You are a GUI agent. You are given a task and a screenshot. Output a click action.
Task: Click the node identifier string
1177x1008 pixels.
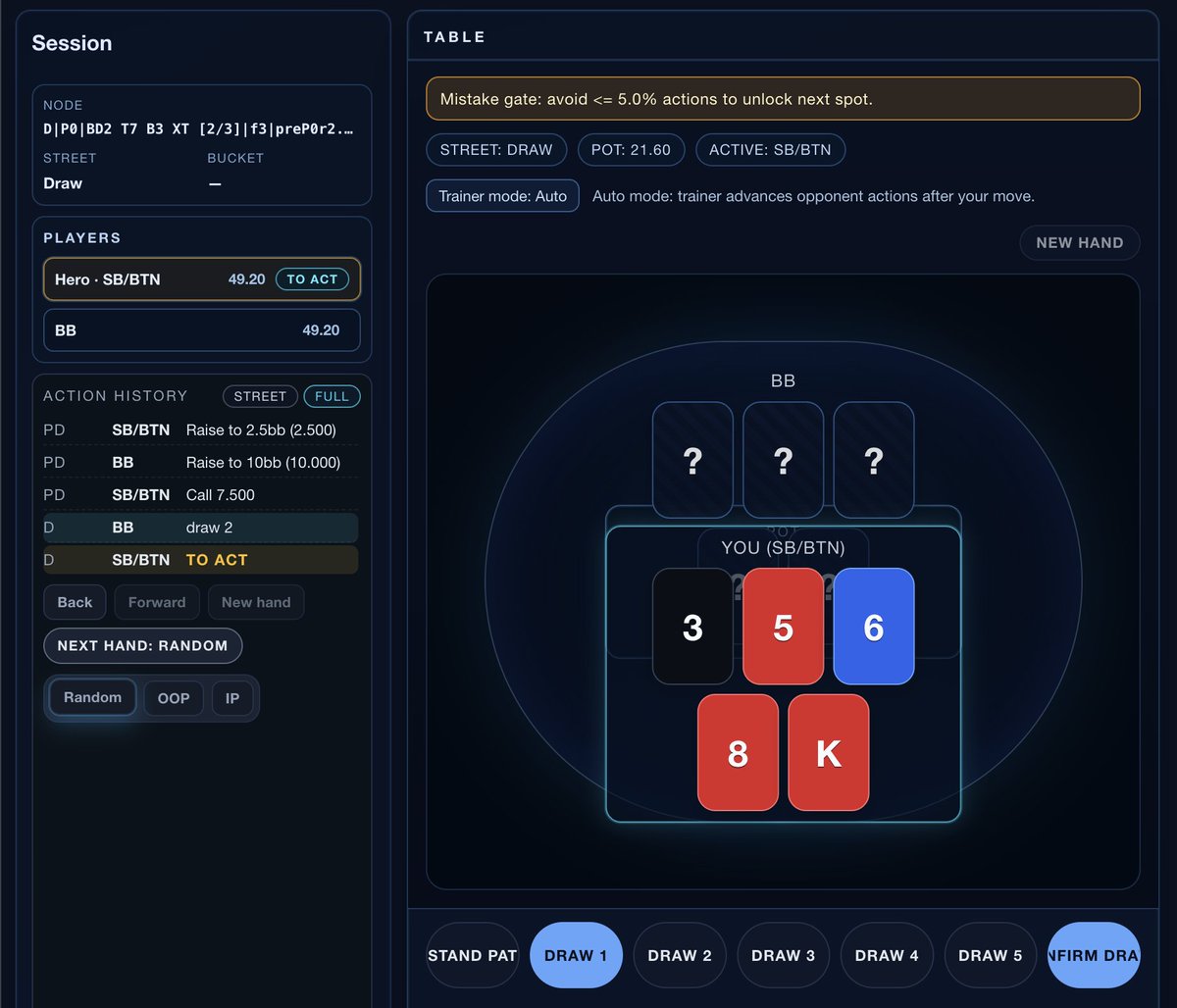pyautogui.click(x=198, y=128)
